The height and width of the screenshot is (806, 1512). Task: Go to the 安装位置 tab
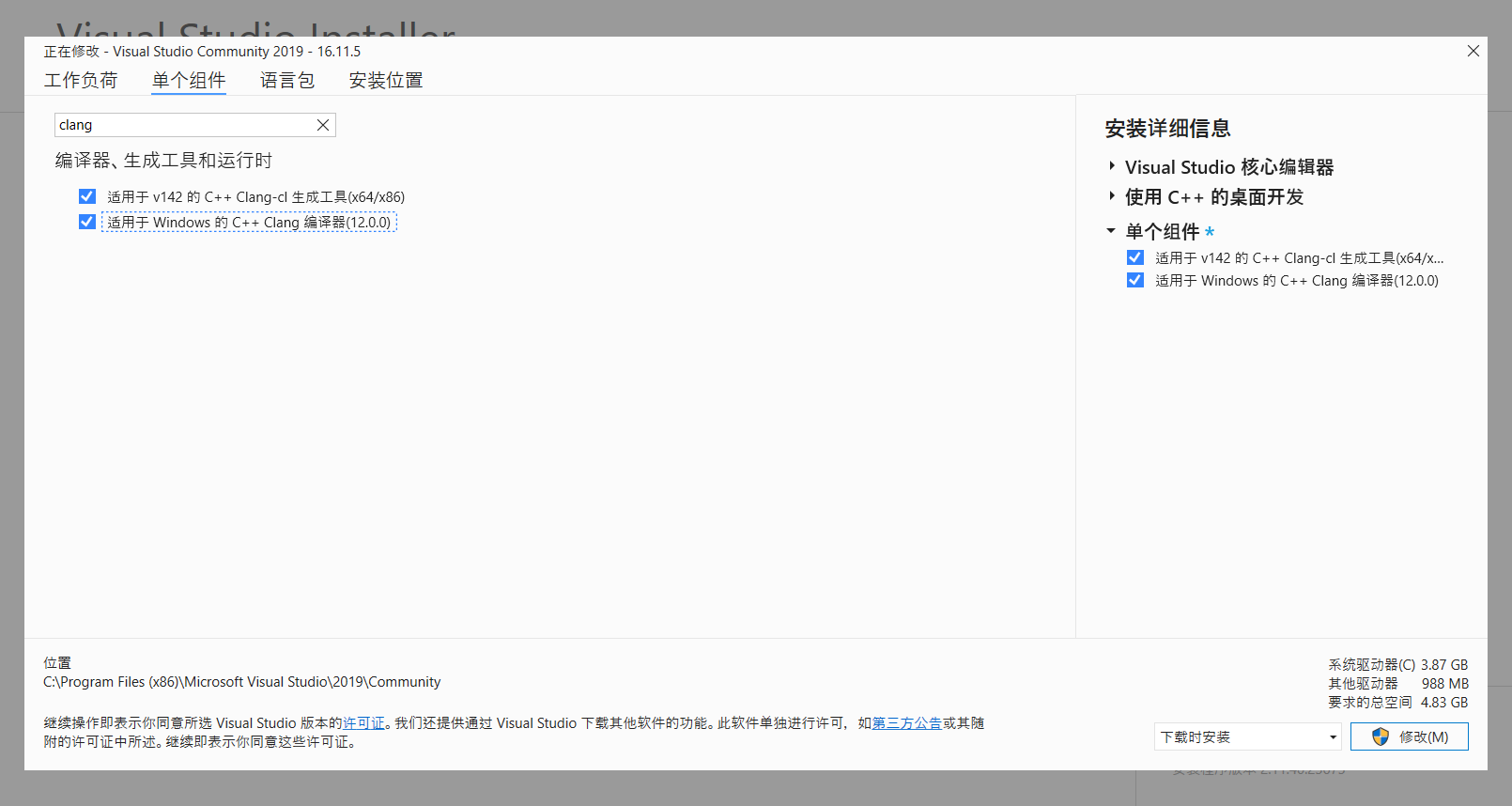(x=386, y=80)
